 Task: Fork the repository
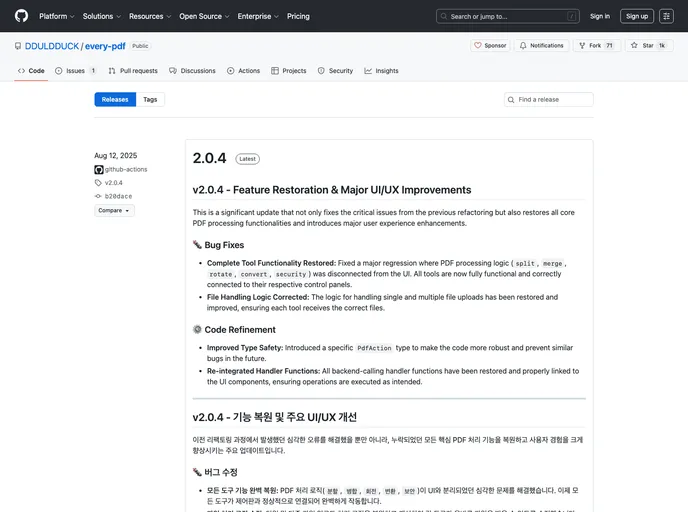click(x=596, y=46)
